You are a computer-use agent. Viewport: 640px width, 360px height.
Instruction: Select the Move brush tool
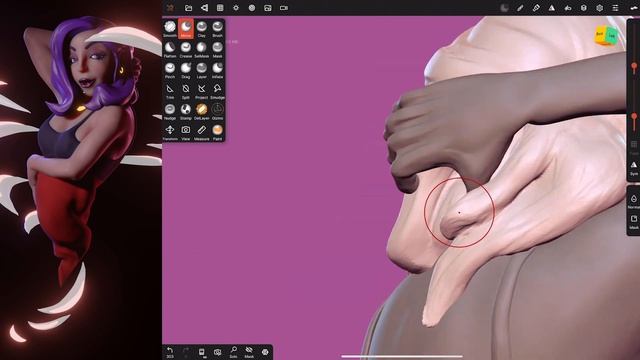(x=186, y=29)
